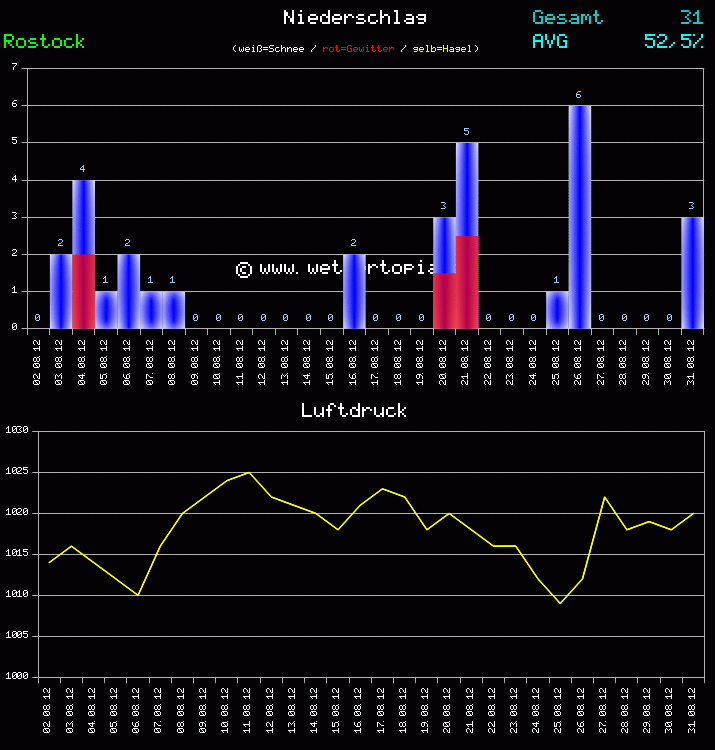
Task: Click the Rostock station label
Action: (x=44, y=42)
